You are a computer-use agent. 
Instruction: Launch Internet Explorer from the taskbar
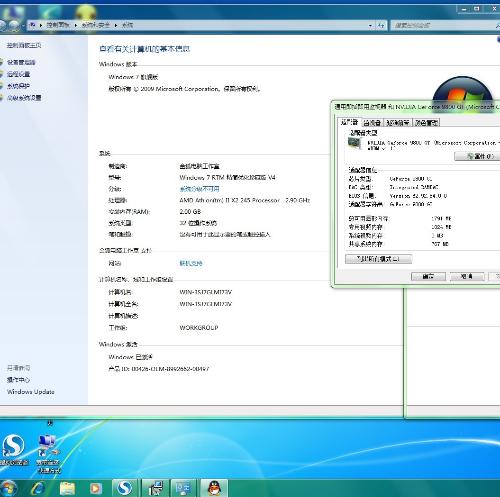(38, 489)
